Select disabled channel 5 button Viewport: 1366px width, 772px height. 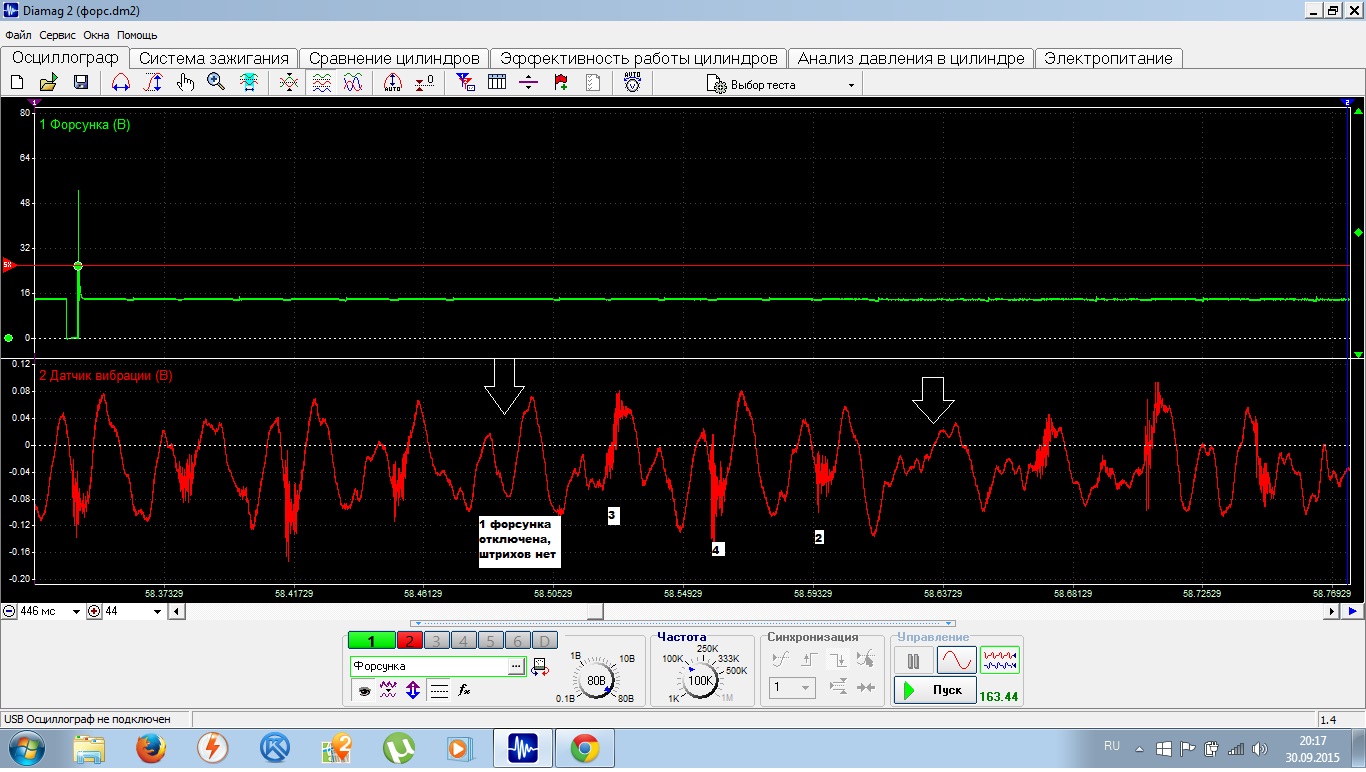(x=490, y=641)
